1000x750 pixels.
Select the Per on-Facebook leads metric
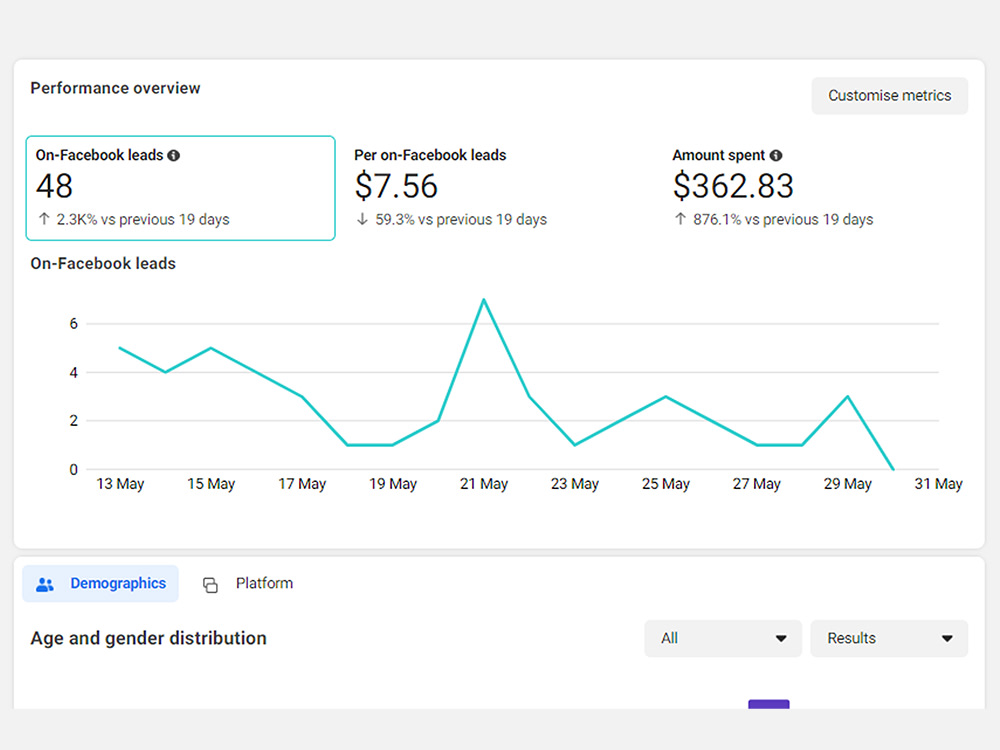pos(450,188)
